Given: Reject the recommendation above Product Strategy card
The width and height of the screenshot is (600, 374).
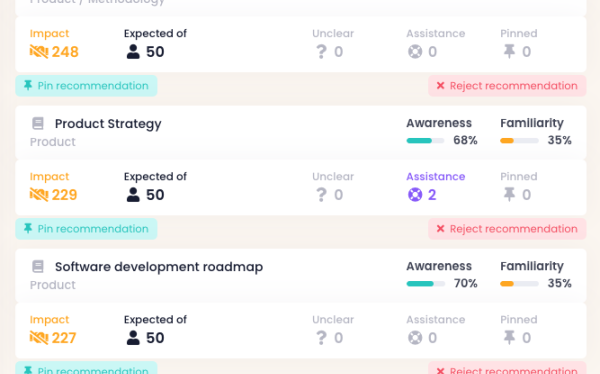Looking at the screenshot, I should 507,86.
